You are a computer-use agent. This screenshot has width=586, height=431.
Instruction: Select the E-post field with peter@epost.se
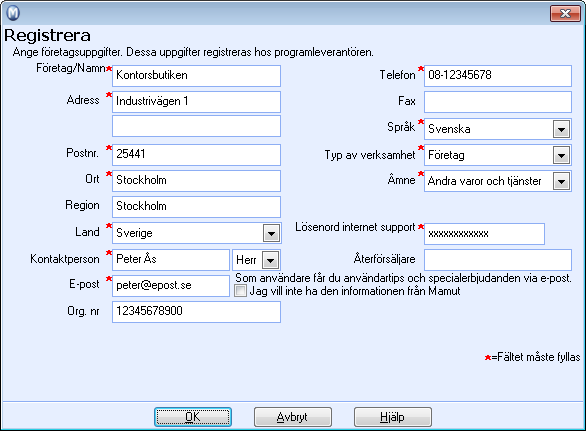pos(171,286)
